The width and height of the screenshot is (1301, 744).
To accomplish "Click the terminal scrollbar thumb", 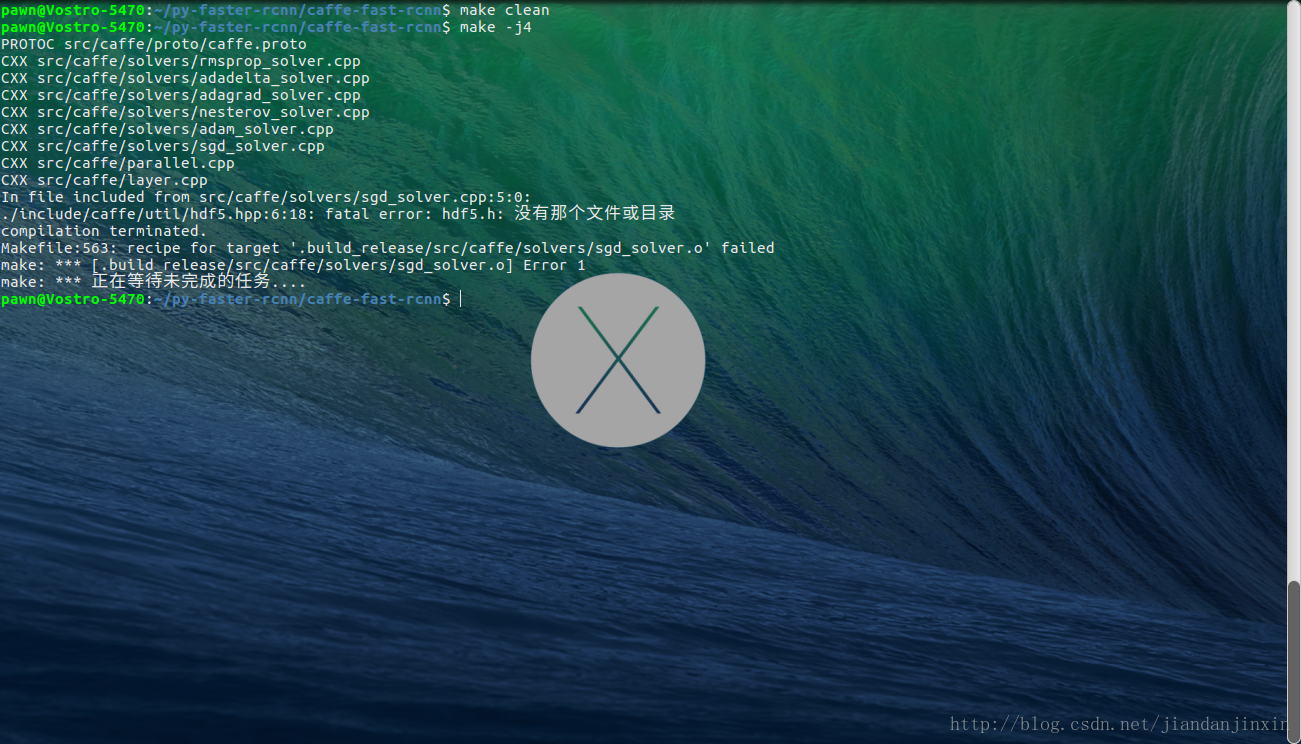I will point(1294,660).
